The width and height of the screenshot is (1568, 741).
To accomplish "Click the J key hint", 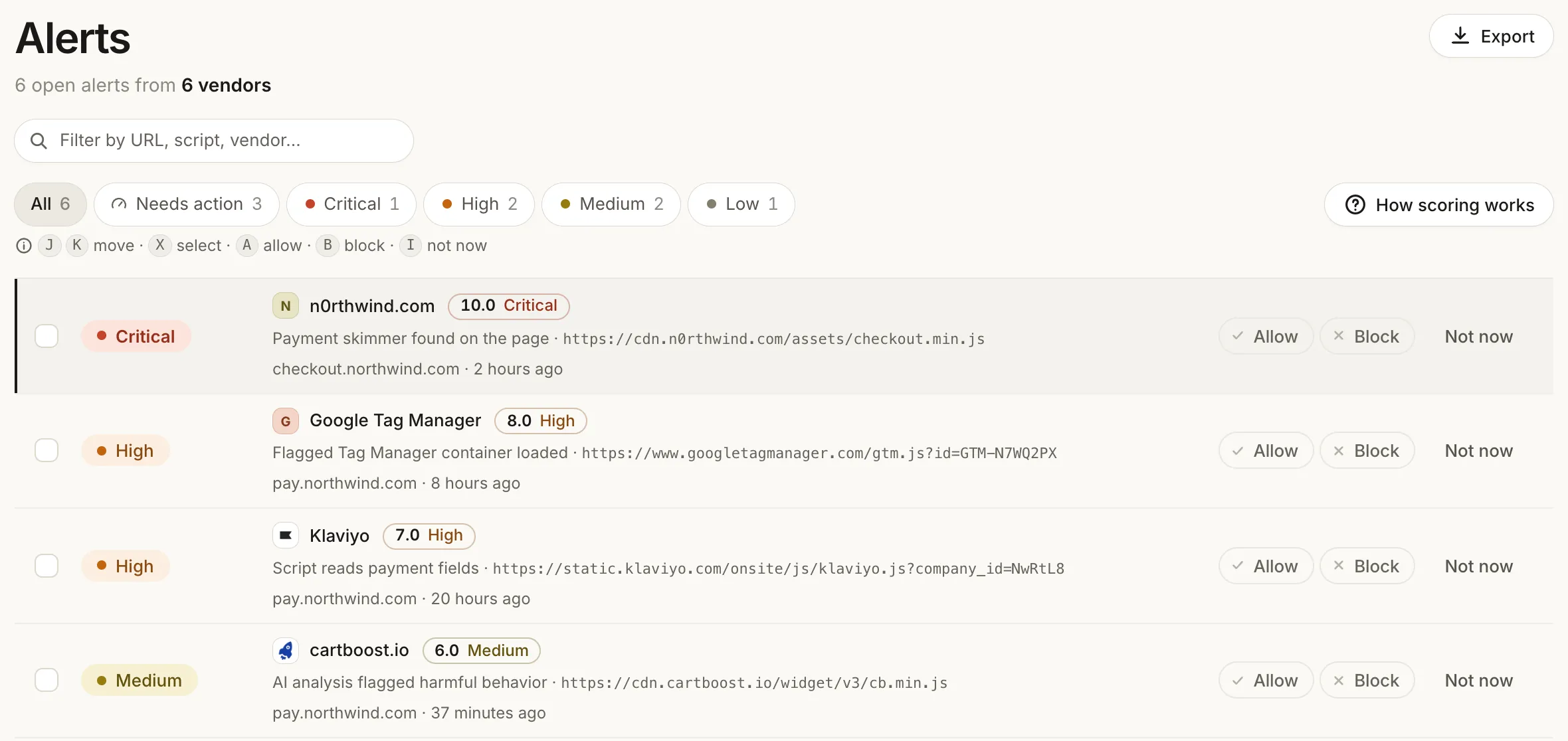I will pyautogui.click(x=49, y=246).
